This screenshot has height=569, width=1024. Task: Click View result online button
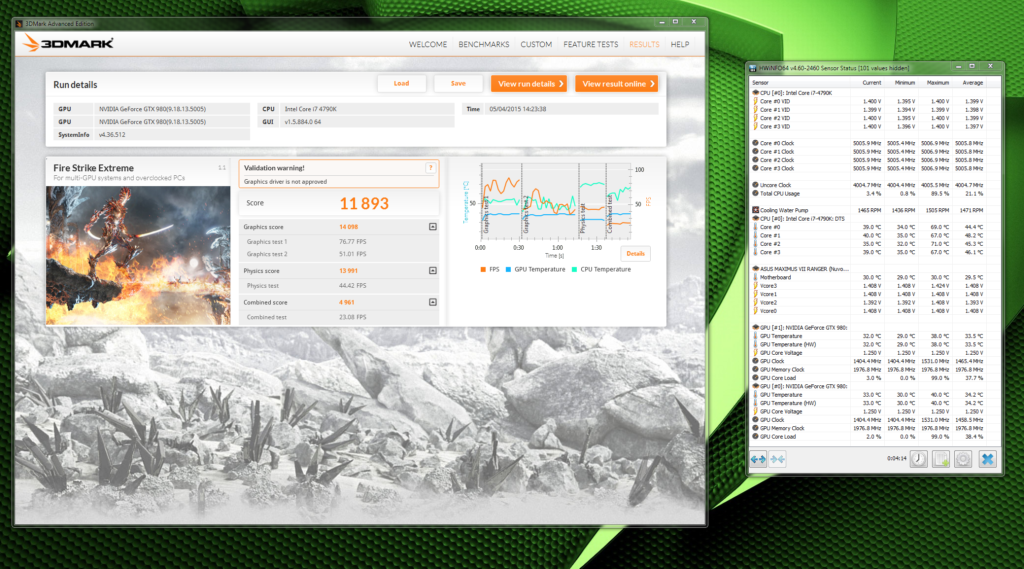pos(616,84)
